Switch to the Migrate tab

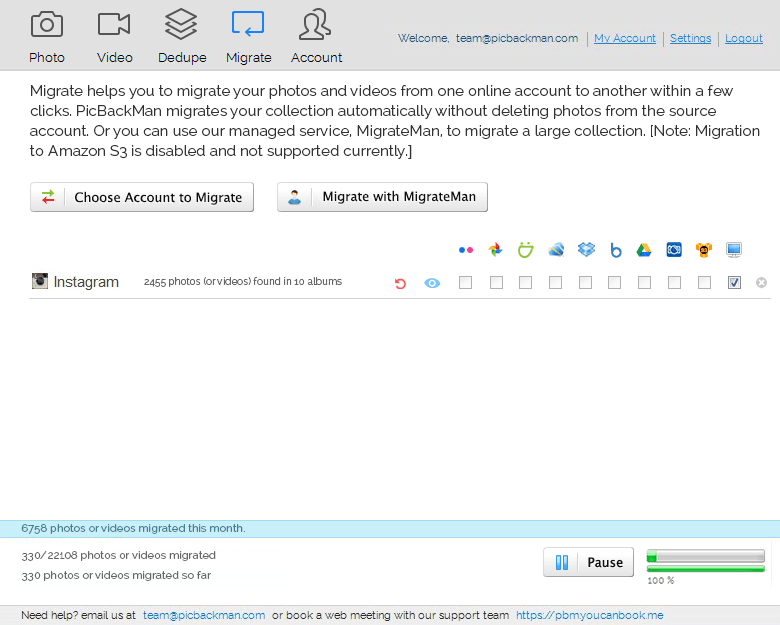[x=248, y=38]
